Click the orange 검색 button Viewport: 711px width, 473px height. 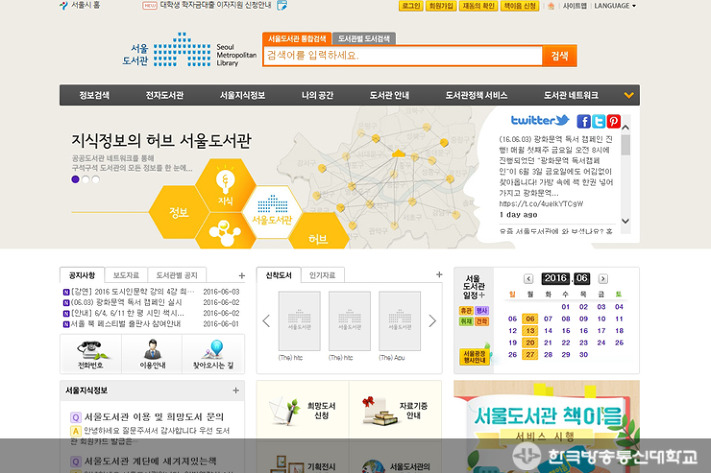pyautogui.click(x=560, y=56)
